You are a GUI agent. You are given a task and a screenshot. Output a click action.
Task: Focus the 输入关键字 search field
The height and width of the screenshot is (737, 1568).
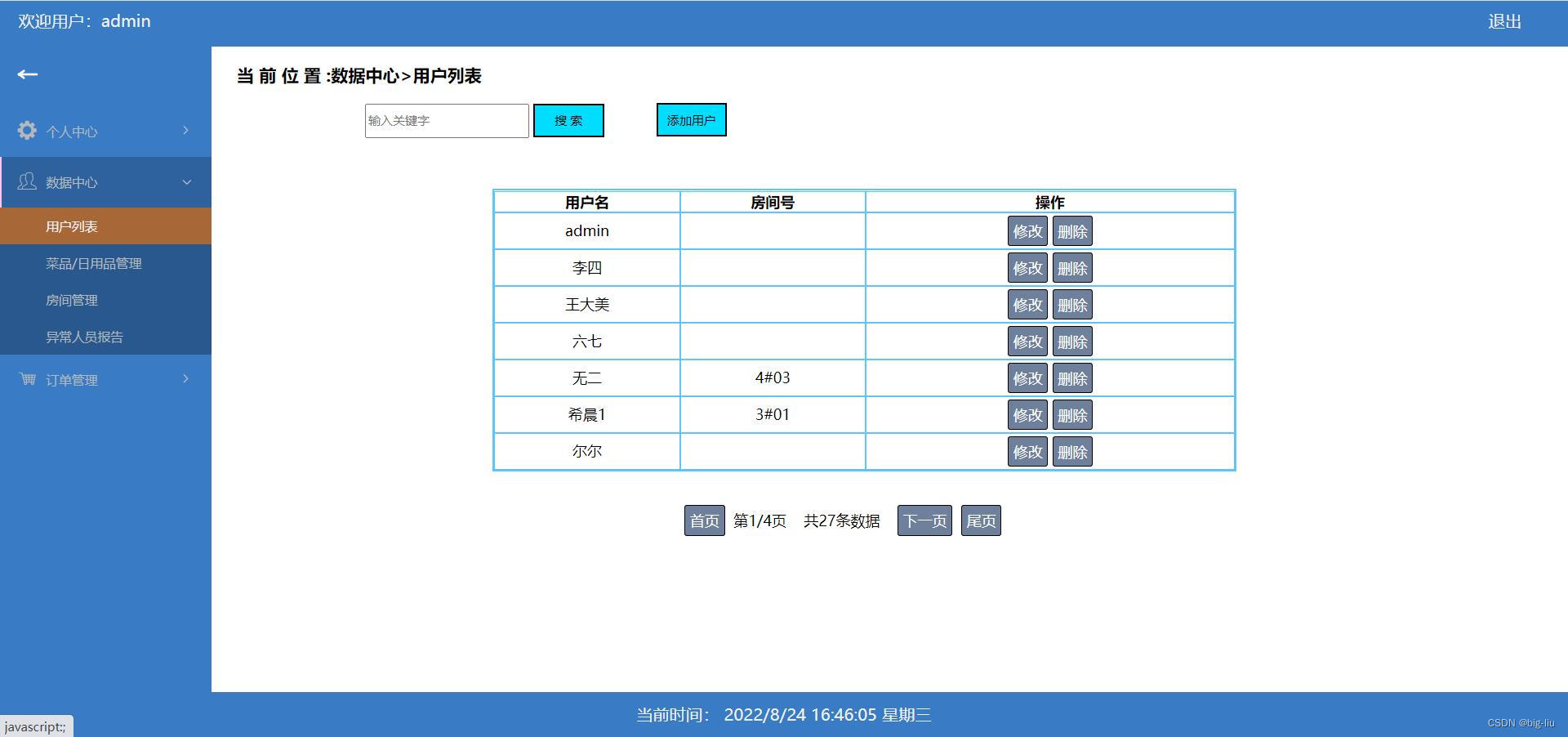(447, 121)
